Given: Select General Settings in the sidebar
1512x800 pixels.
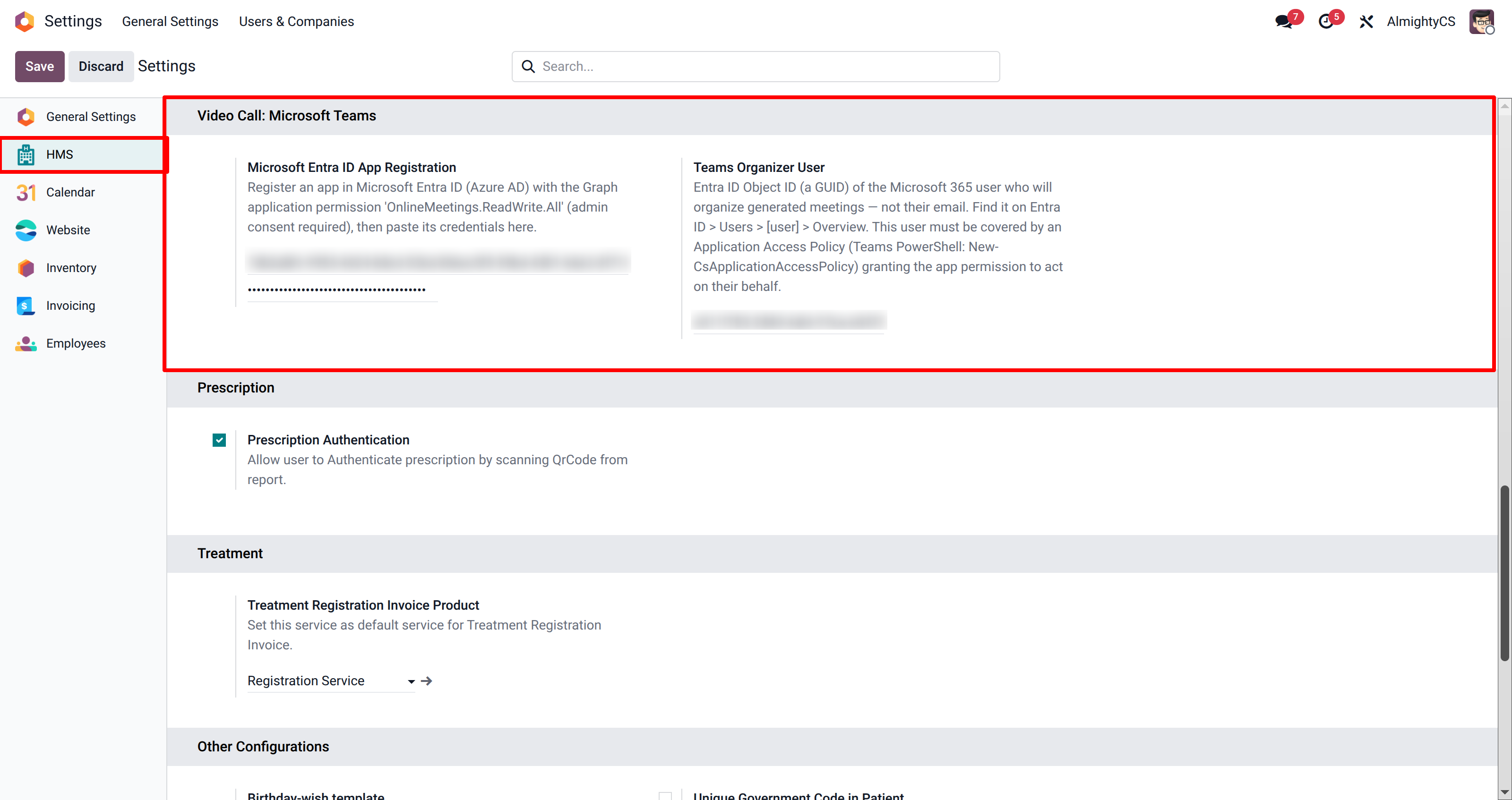Looking at the screenshot, I should (83, 117).
